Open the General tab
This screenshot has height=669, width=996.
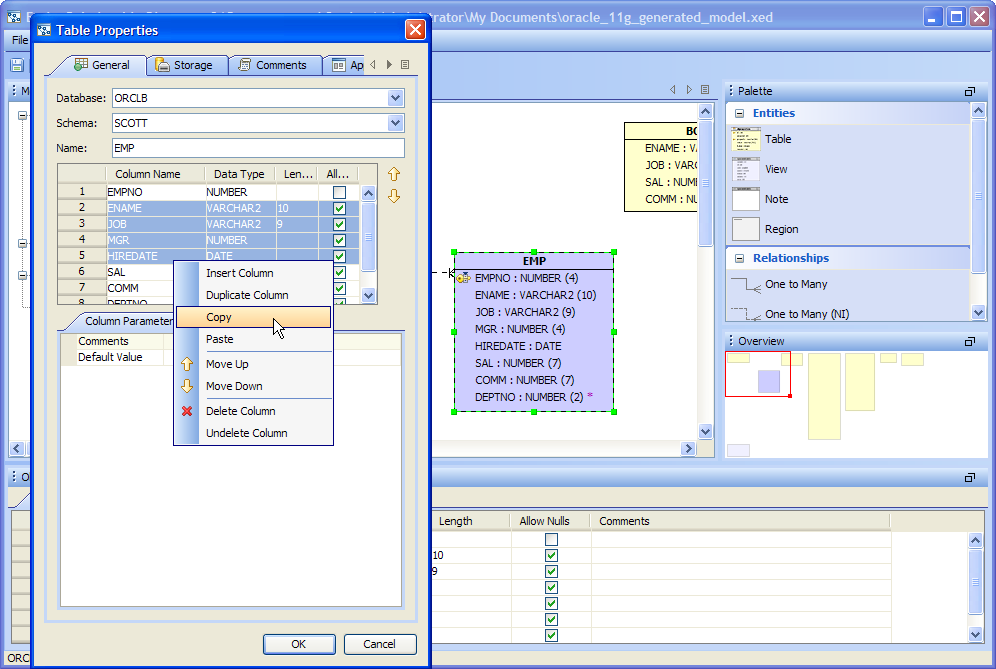pyautogui.click(x=102, y=65)
